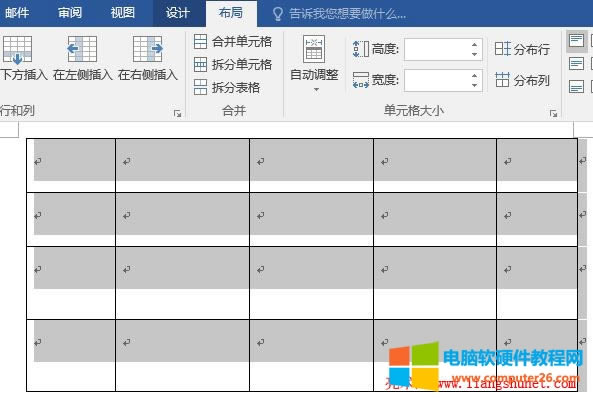Insert row below with 下方插入 icon
The width and height of the screenshot is (593, 398).
click(17, 50)
